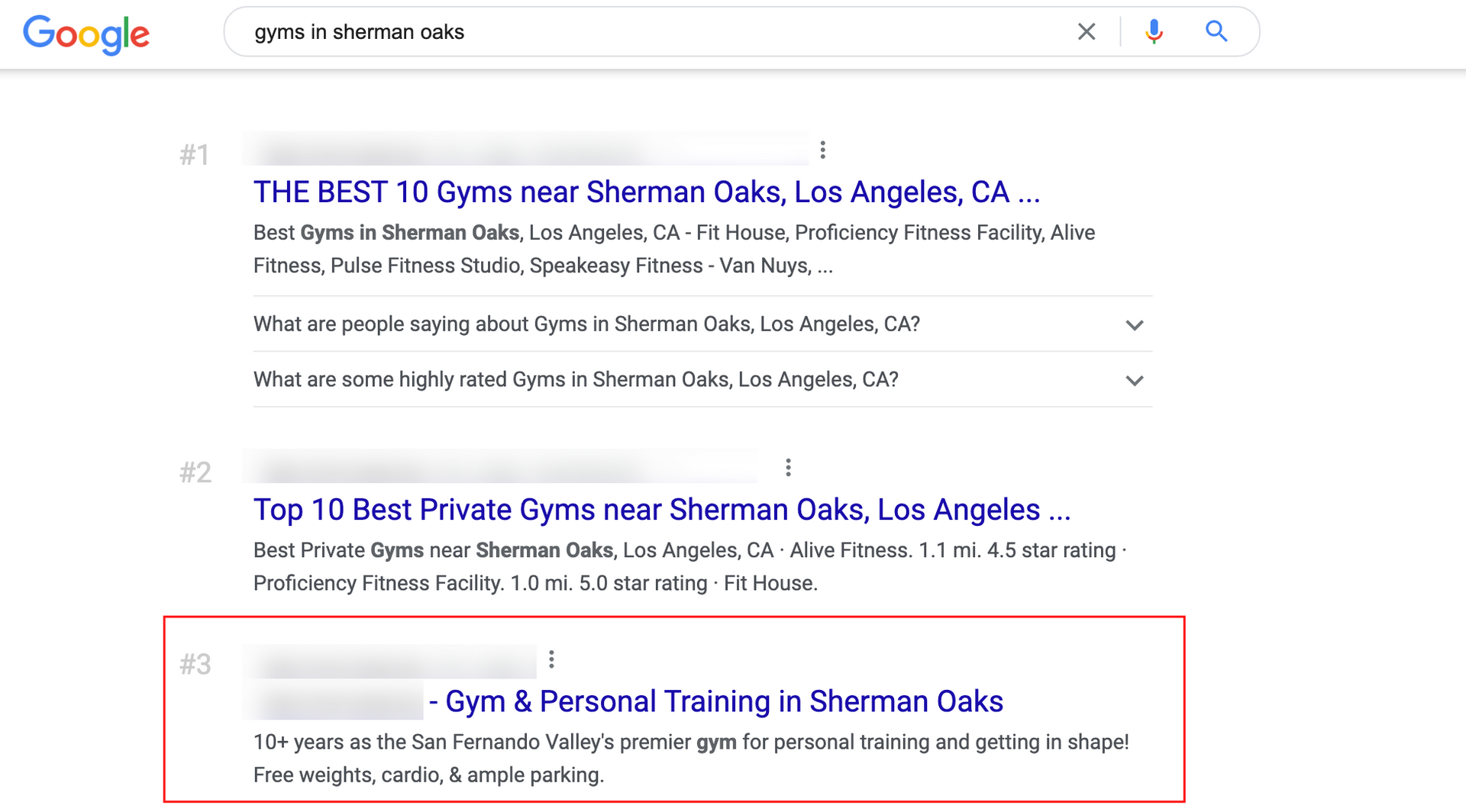The height and width of the screenshot is (812, 1466).
Task: Open the 'Gym & Personal Training in Sherman Oaks' link
Action: pyautogui.click(x=722, y=701)
